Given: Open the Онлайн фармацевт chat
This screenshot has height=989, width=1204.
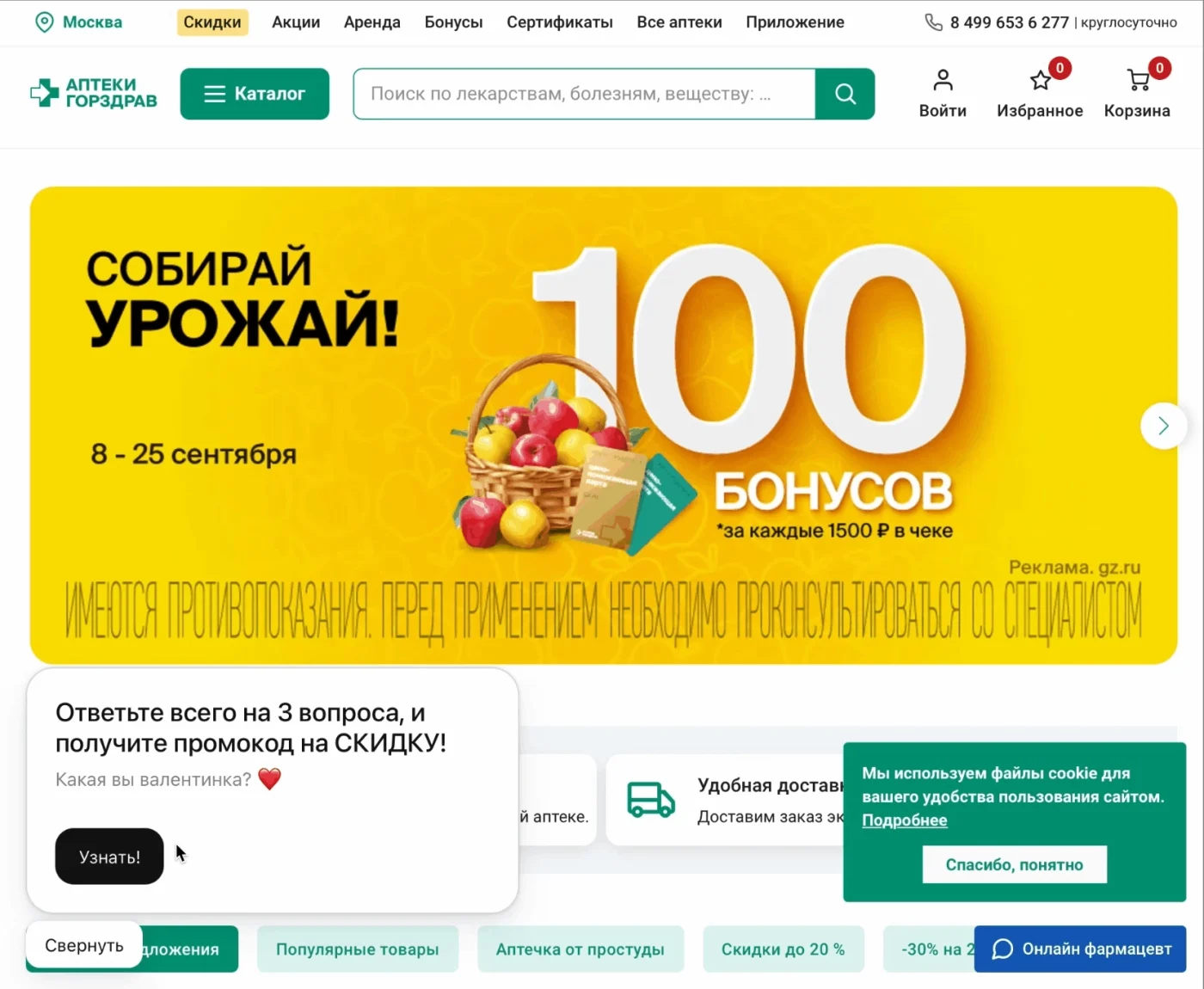Looking at the screenshot, I should click(x=1080, y=949).
